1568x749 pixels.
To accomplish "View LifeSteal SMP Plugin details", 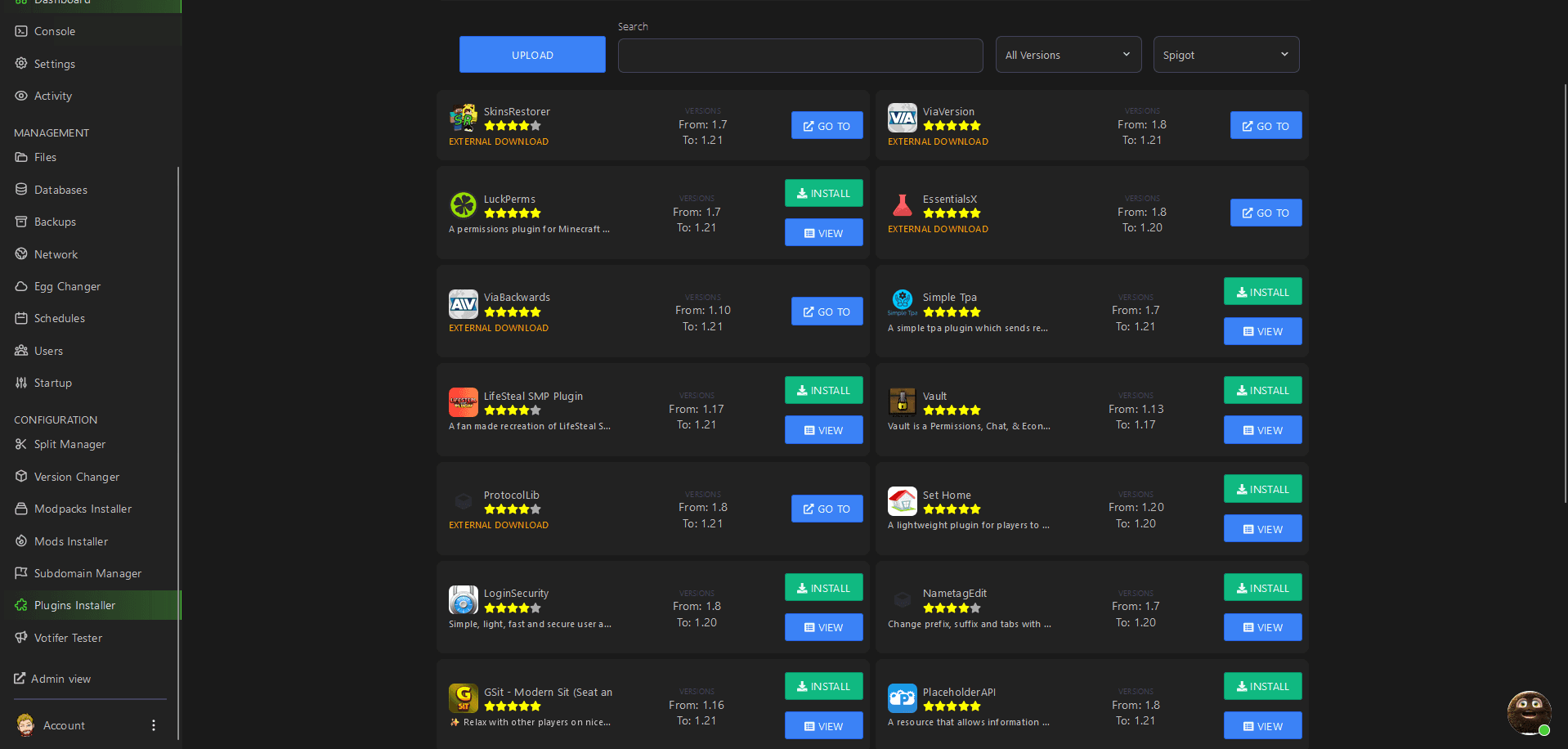I will click(824, 430).
